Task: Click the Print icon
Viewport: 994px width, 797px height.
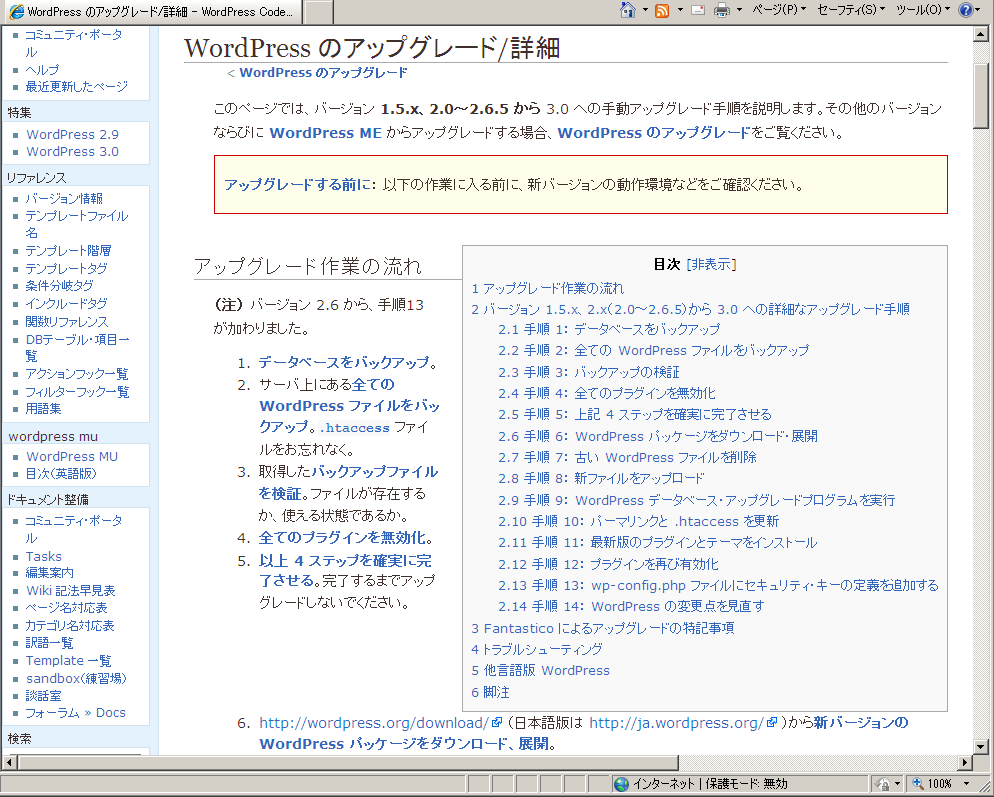Action: [x=722, y=10]
